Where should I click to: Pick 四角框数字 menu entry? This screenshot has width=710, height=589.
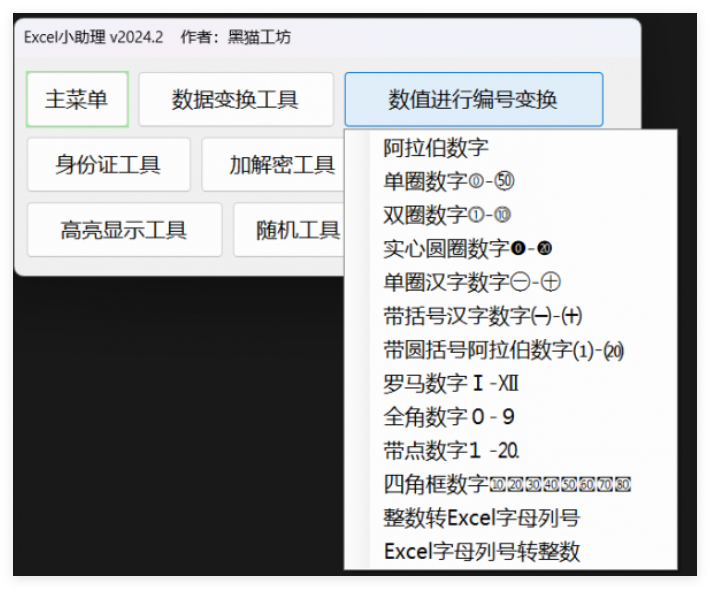[x=511, y=484]
